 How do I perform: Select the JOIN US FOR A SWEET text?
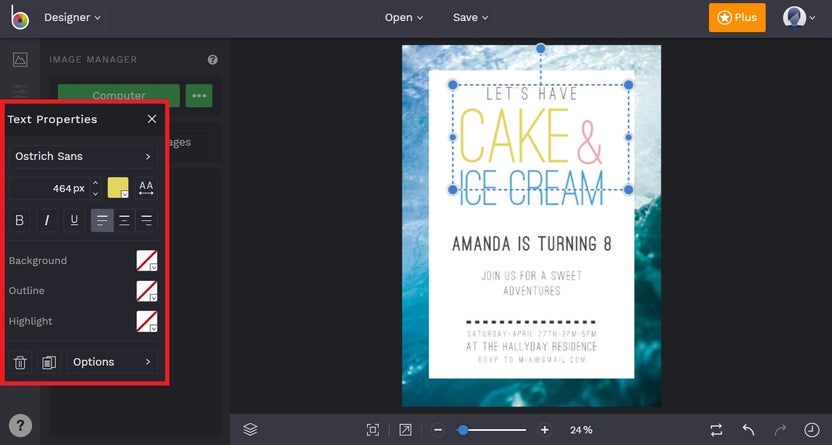(532, 276)
